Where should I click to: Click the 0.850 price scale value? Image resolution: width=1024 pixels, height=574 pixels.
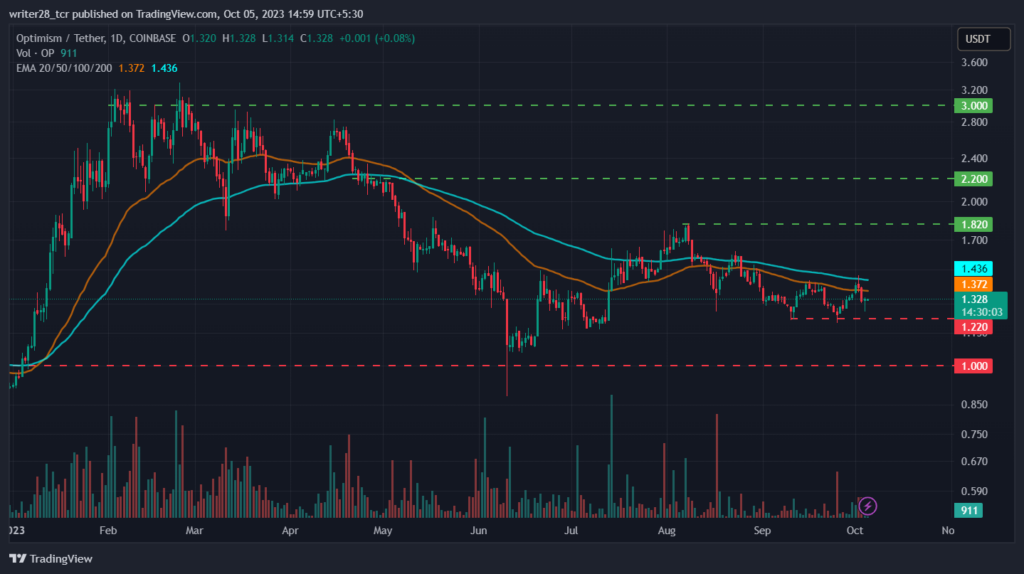[x=974, y=404]
